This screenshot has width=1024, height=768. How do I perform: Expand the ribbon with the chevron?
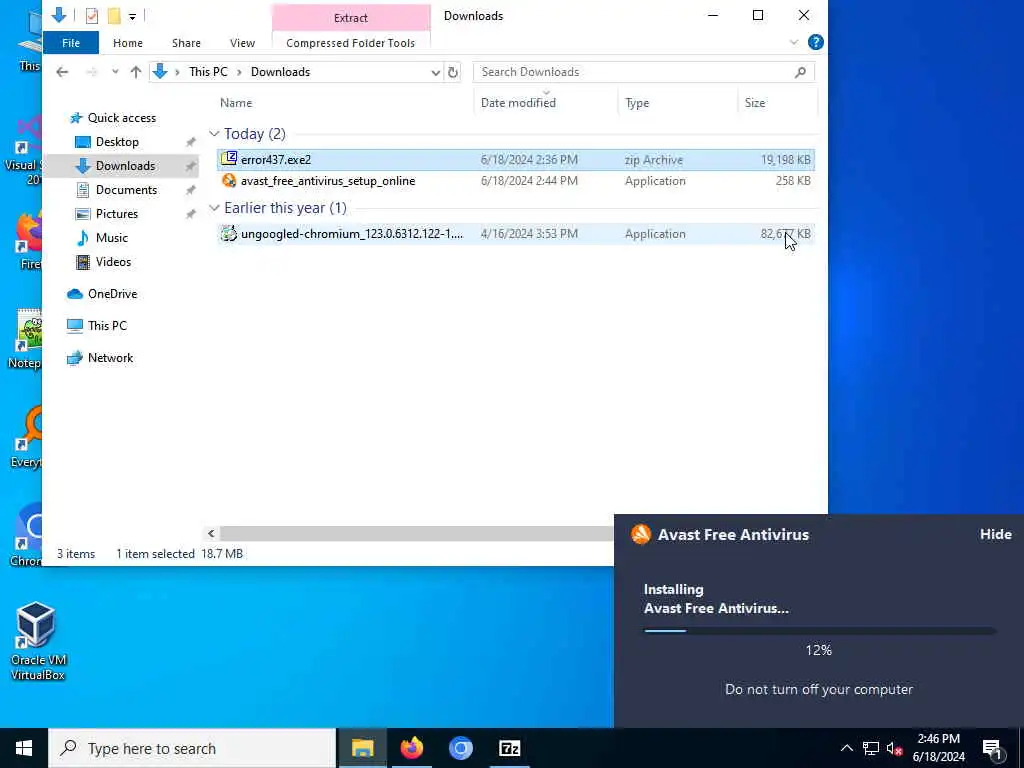794,42
